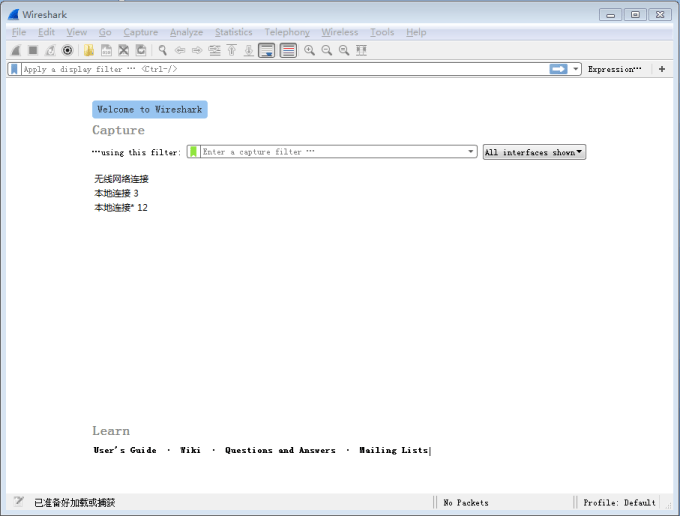680x516 pixels.
Task: Apply display filter arrow button
Action: [x=558, y=69]
